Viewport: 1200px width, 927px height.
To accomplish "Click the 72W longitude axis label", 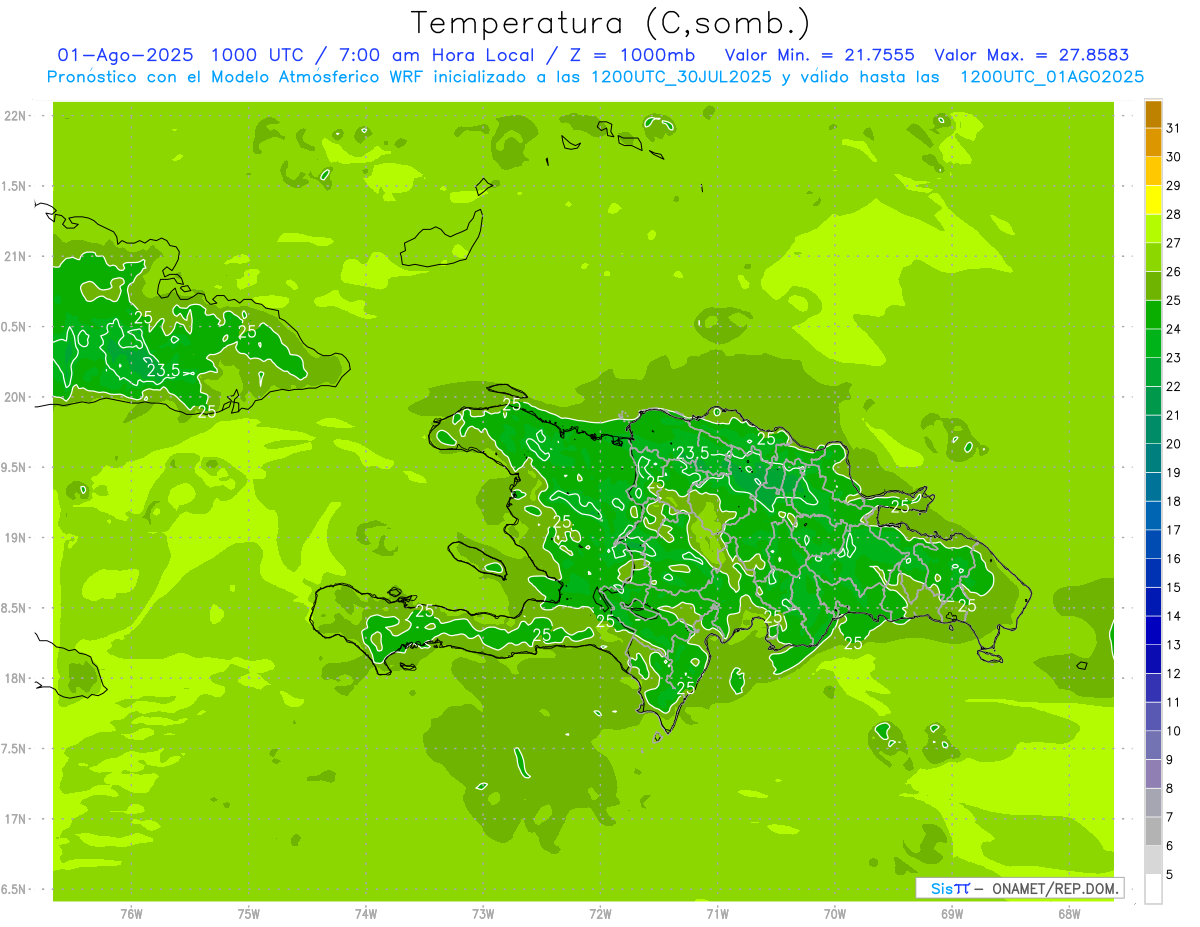I will click(x=600, y=914).
